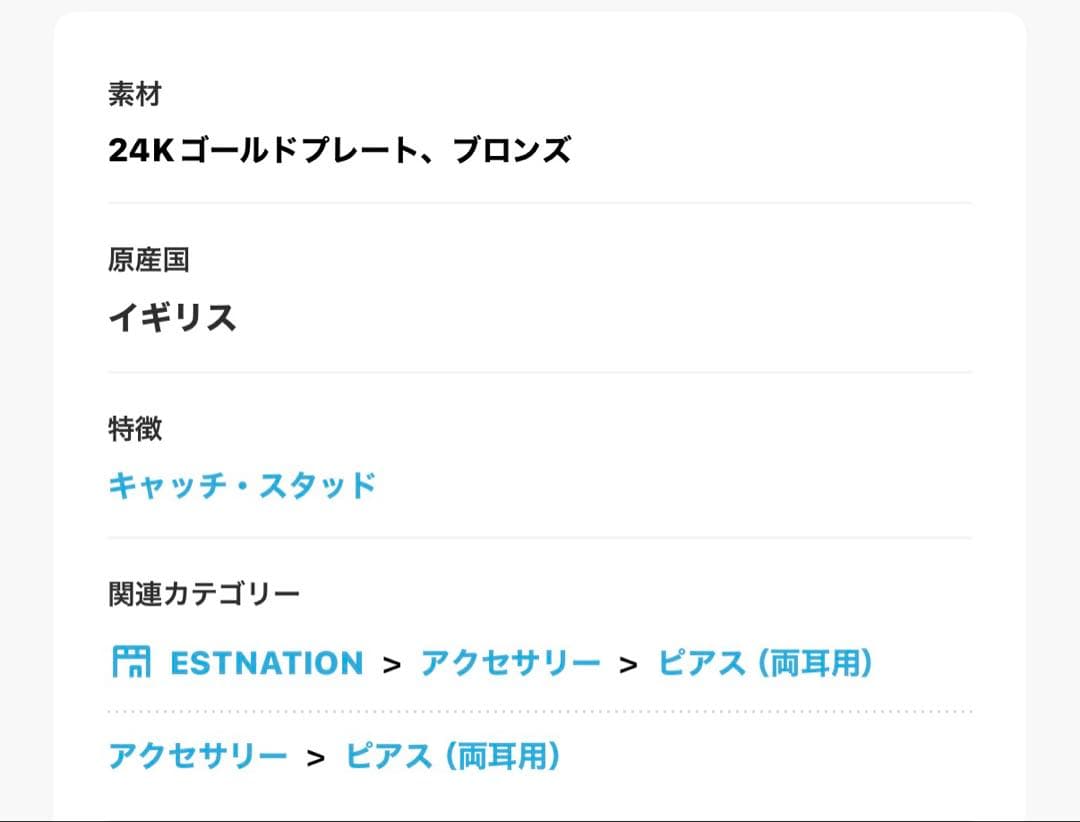Screen dimensions: 1080x822
Task: Click the 24Kゴールドプレート、ブロンズ material text
Action: pos(340,151)
